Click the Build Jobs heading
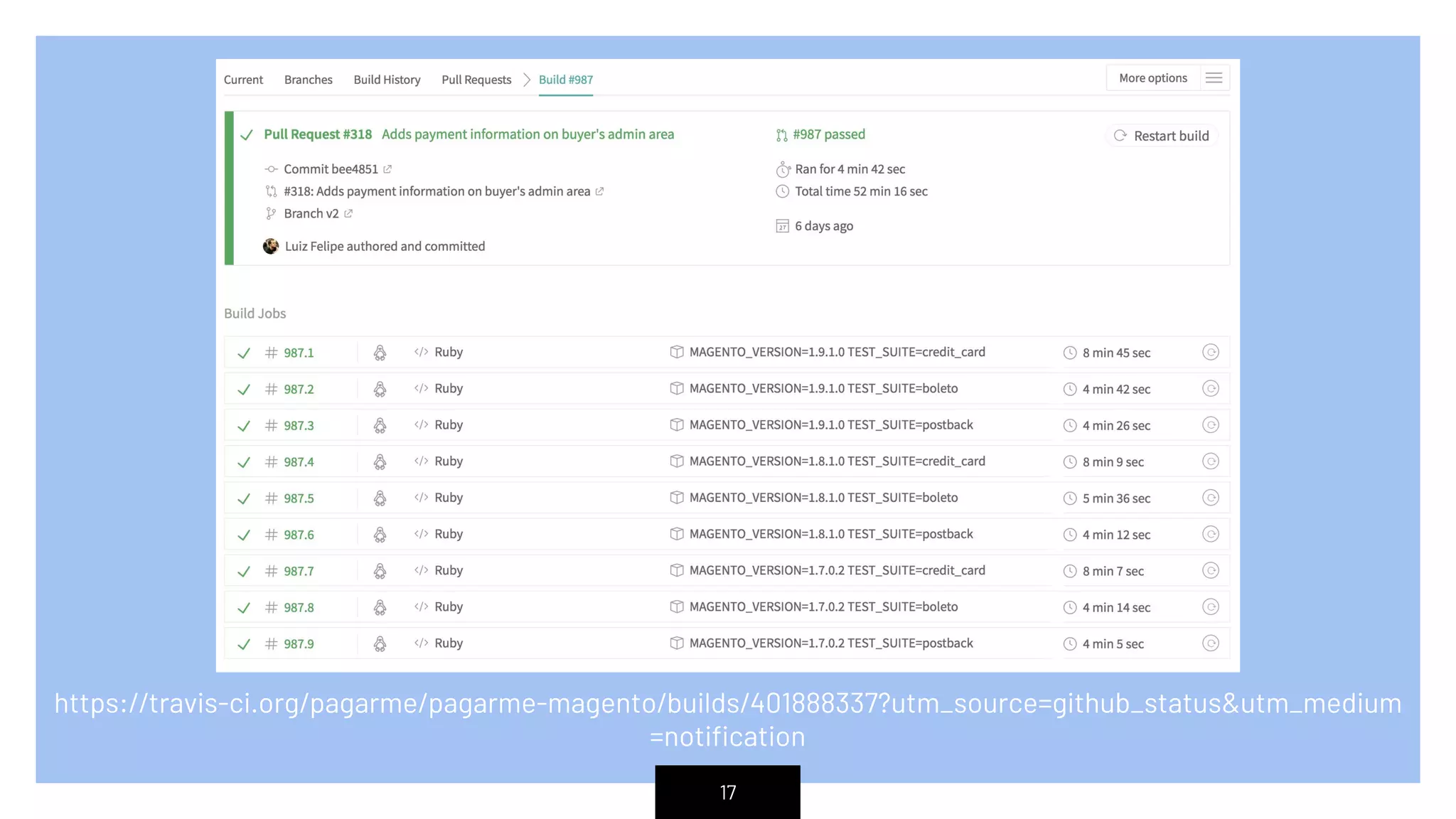 (255, 314)
